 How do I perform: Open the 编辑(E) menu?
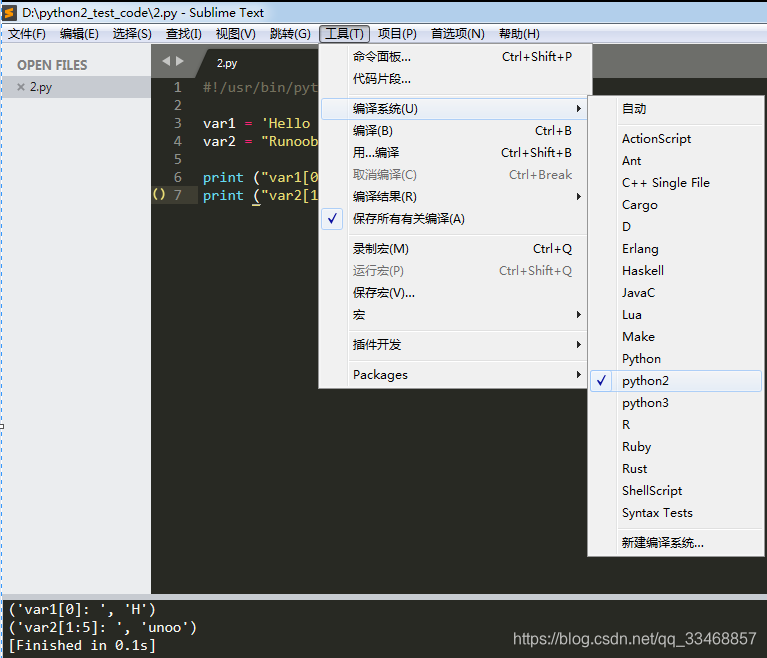79,34
